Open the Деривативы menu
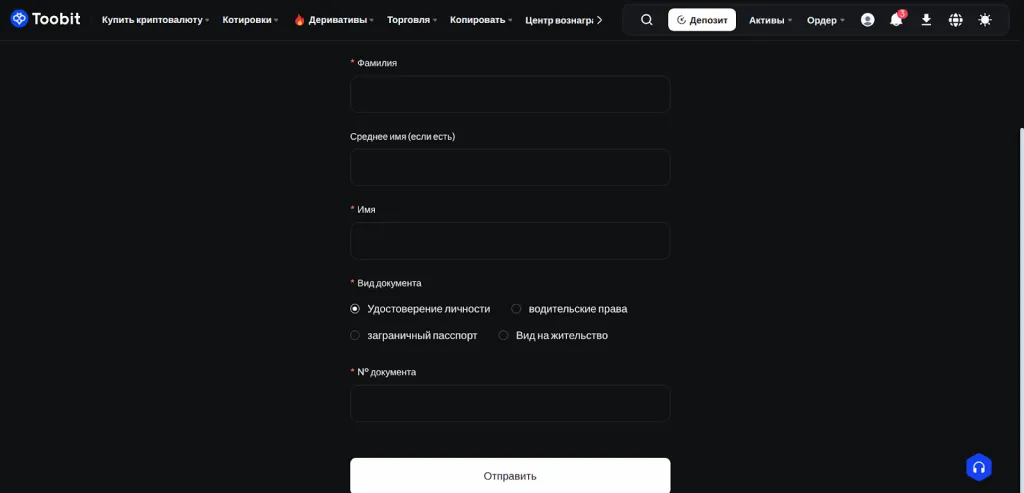Viewport: 1024px width, 493px height. tap(335, 20)
